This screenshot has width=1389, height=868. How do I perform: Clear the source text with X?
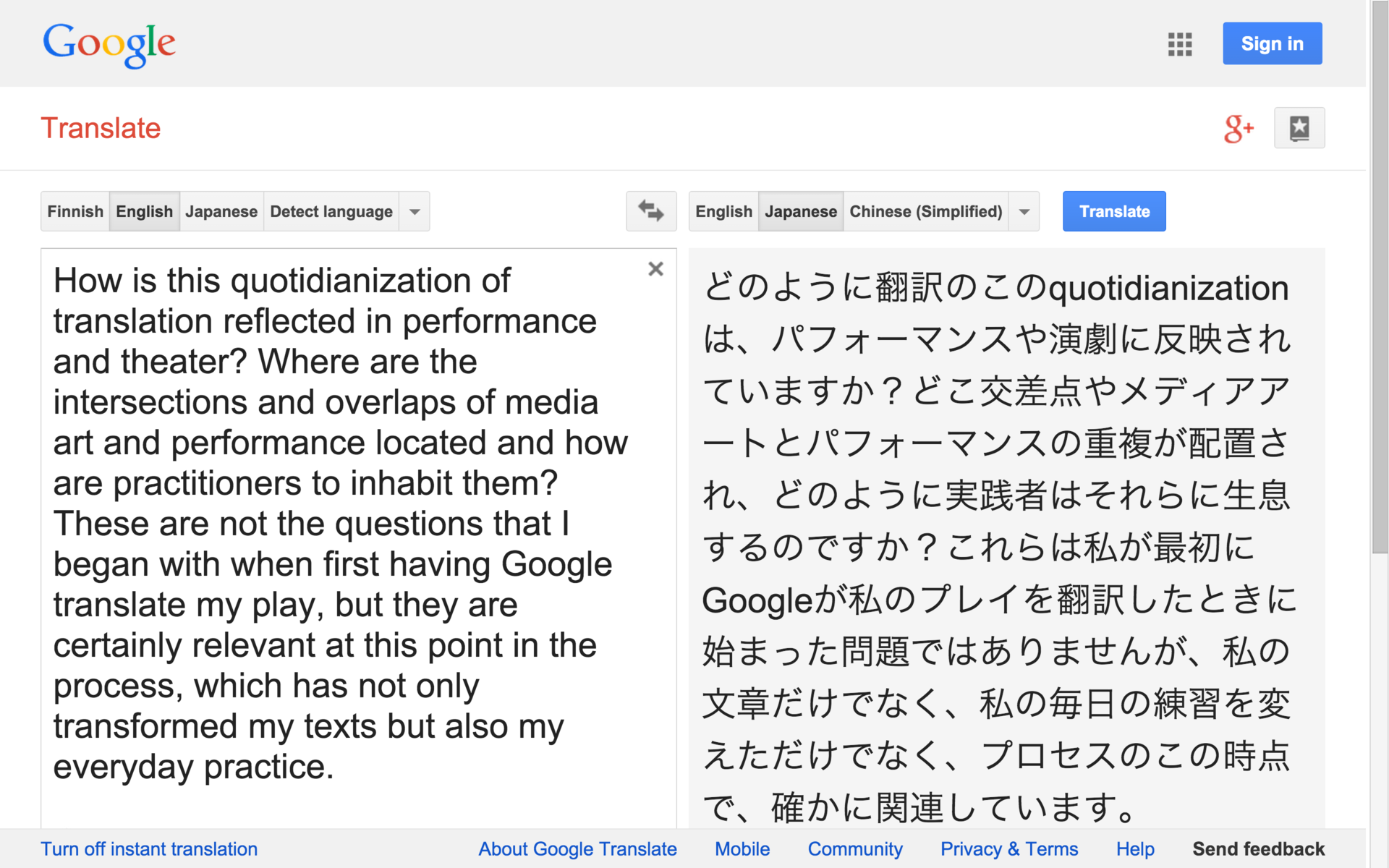tap(655, 269)
